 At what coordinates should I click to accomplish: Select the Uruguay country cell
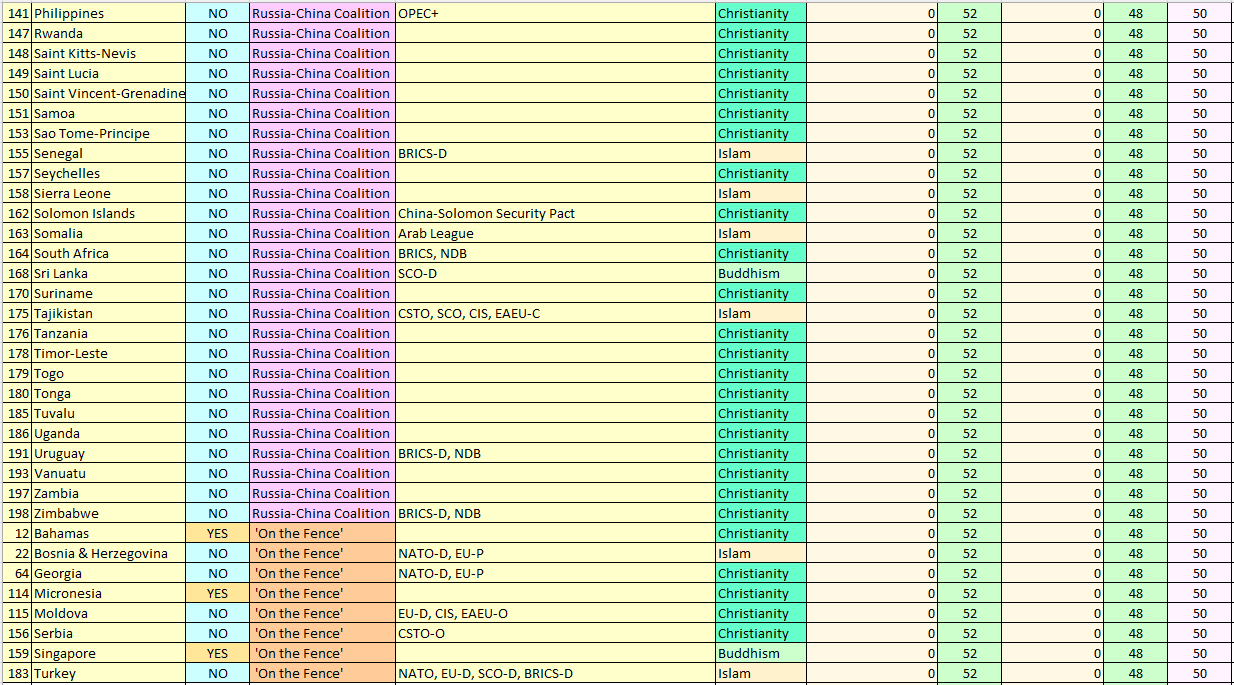(109, 454)
